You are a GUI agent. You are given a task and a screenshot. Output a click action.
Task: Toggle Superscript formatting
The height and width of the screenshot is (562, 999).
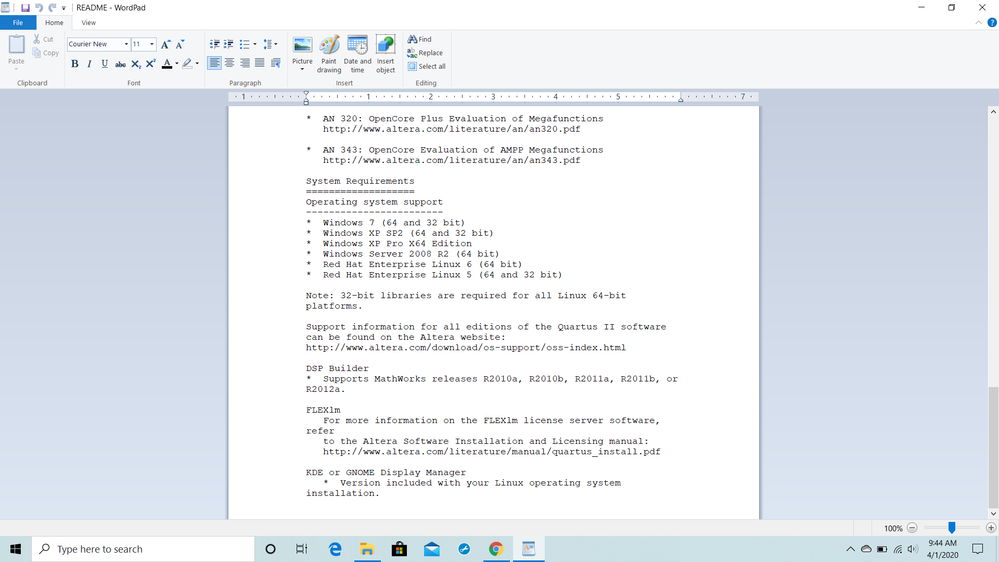point(150,64)
